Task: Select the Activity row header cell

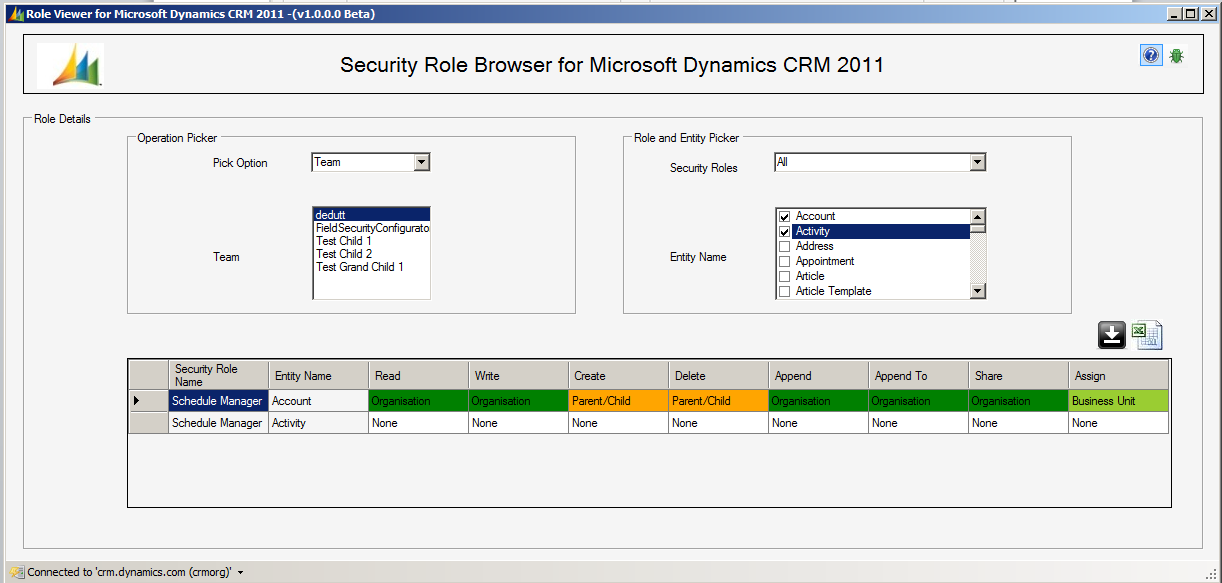Action: pyautogui.click(x=148, y=423)
